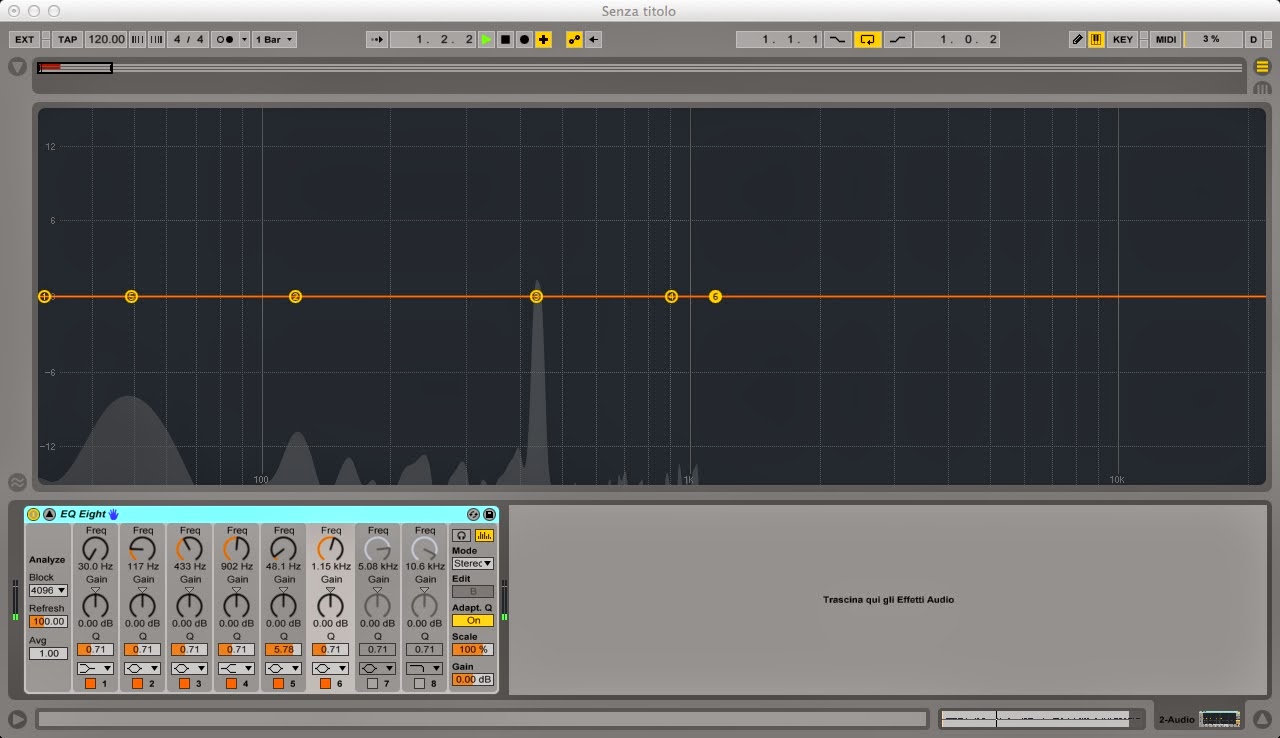Switch to Arrangement view with yellow selector icon
Screen dimensions: 1280x738
coord(1262,67)
